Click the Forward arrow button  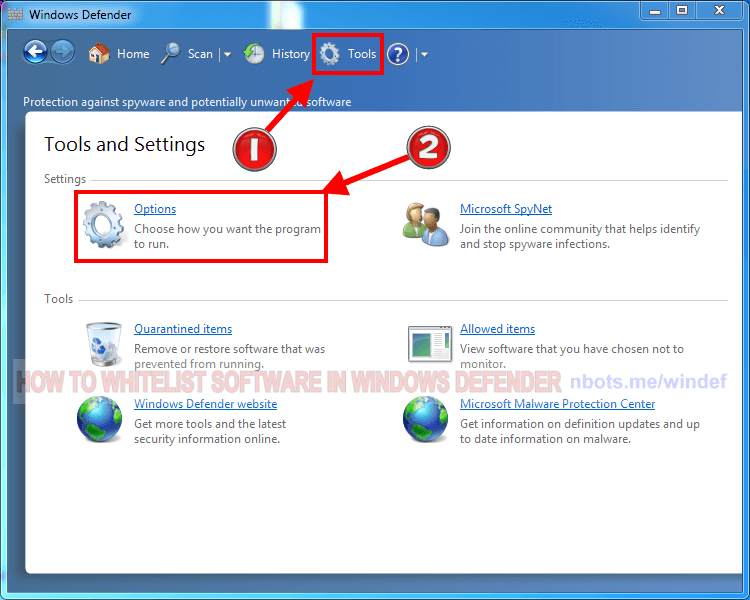pos(63,52)
